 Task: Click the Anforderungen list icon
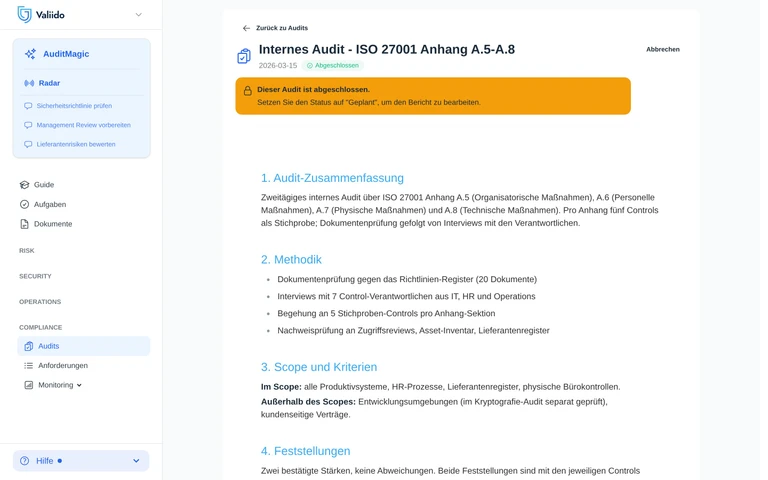29,365
